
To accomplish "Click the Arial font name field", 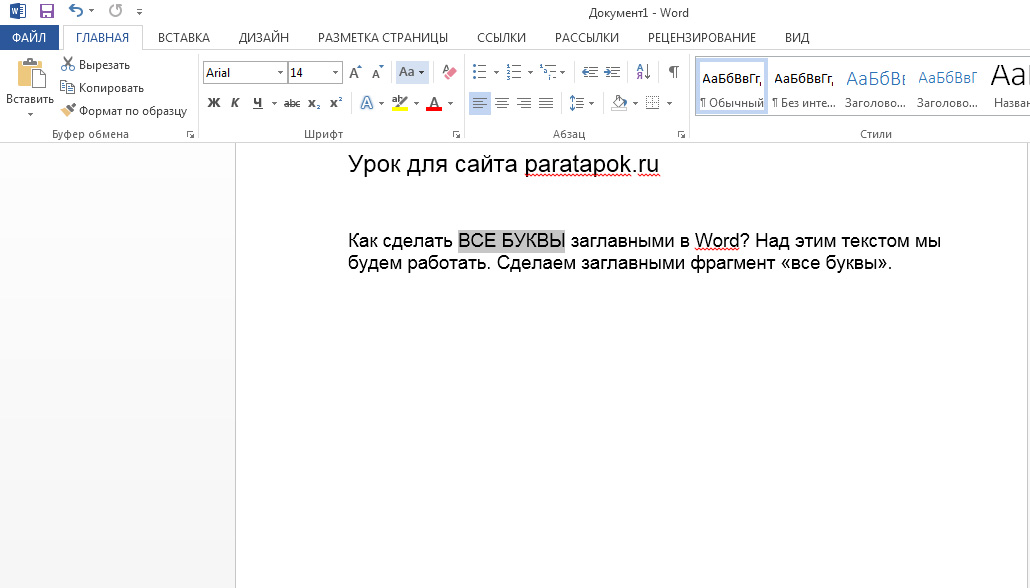I will tap(238, 72).
